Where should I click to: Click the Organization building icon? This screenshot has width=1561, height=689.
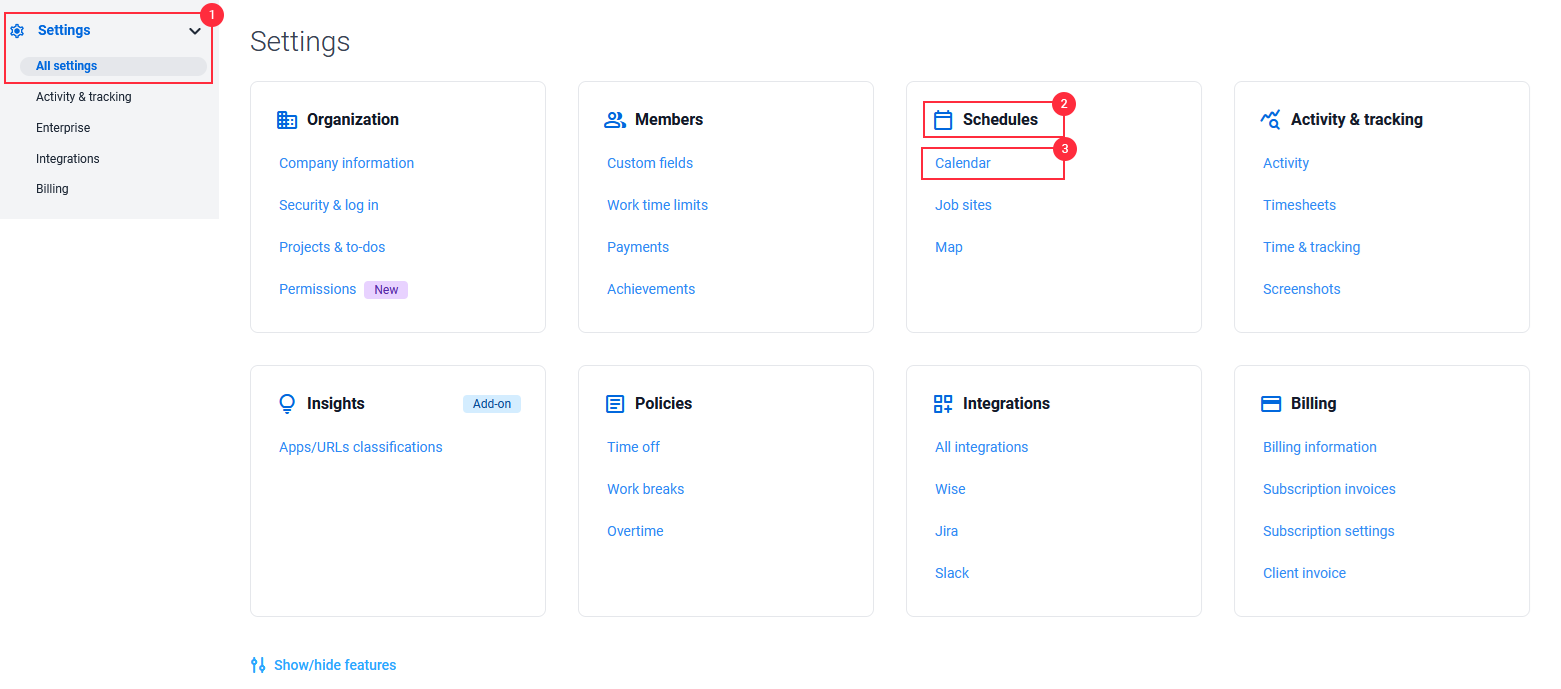tap(287, 120)
